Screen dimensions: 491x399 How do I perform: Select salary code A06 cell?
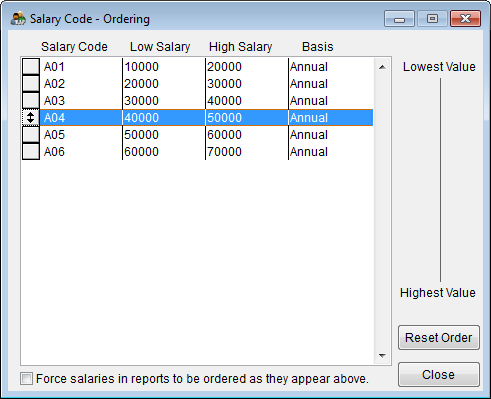pyautogui.click(x=81, y=152)
